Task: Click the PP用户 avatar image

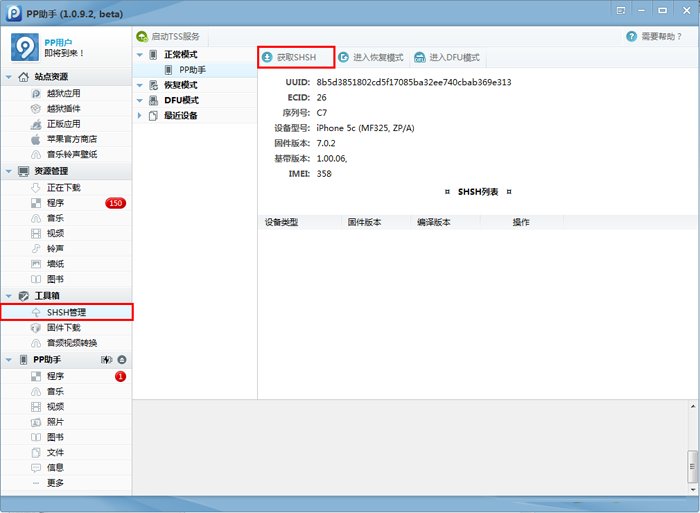Action: (x=25, y=47)
